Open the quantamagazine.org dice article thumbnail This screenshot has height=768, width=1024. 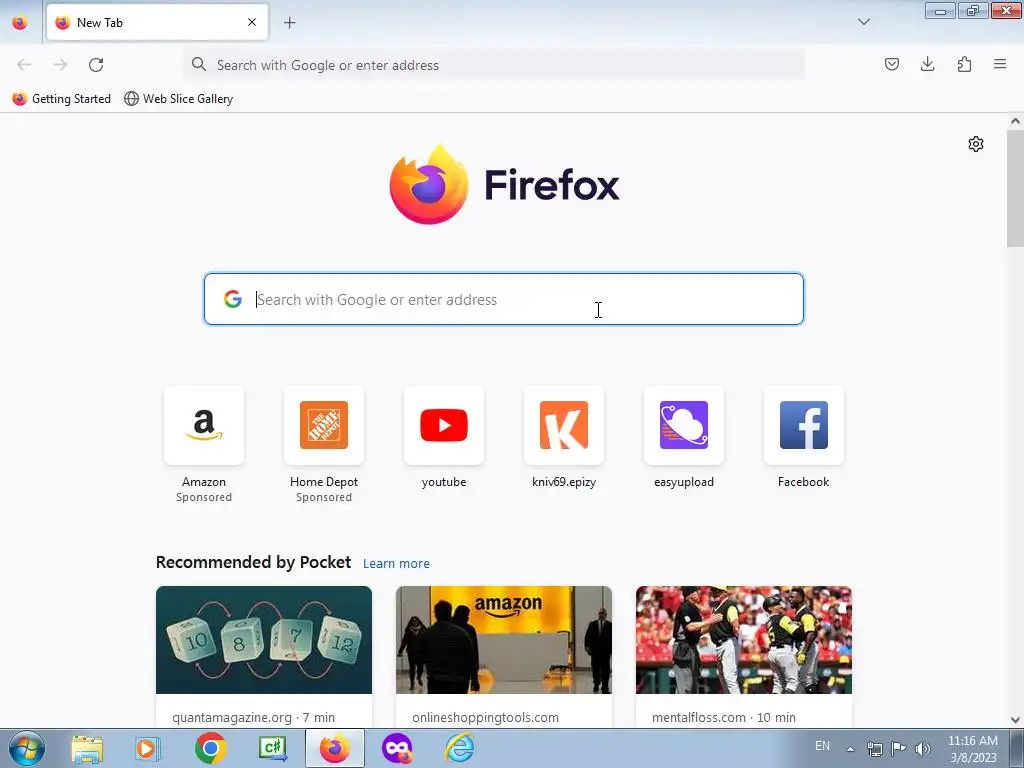(x=264, y=639)
